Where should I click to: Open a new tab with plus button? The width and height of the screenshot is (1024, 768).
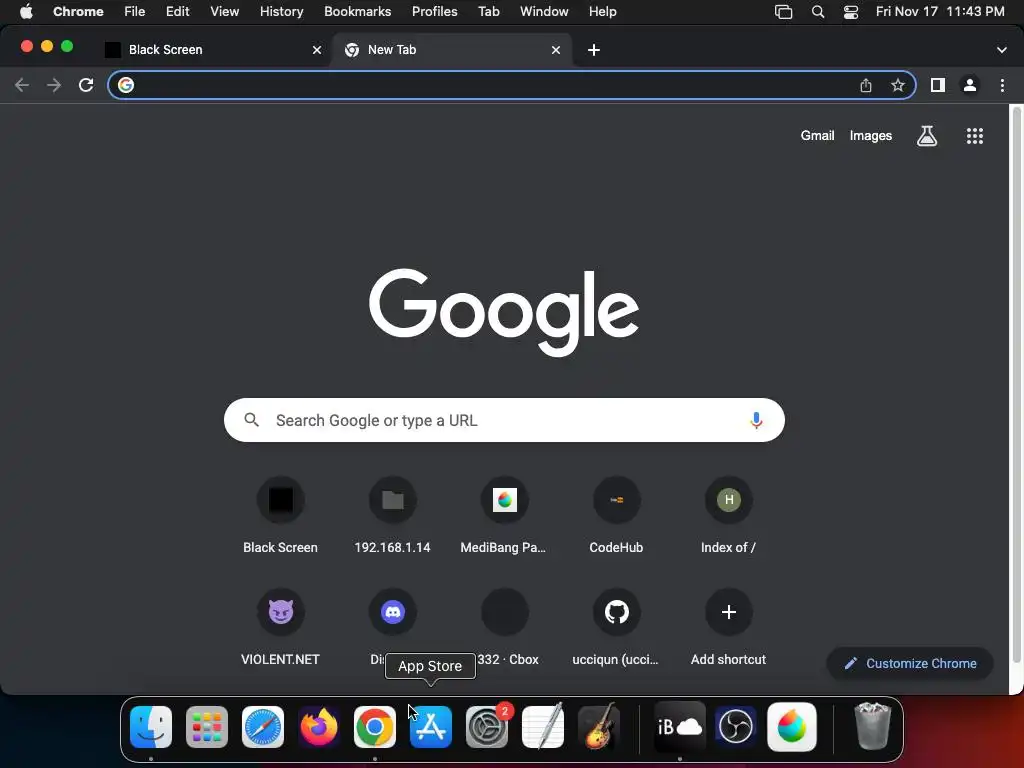pos(594,50)
